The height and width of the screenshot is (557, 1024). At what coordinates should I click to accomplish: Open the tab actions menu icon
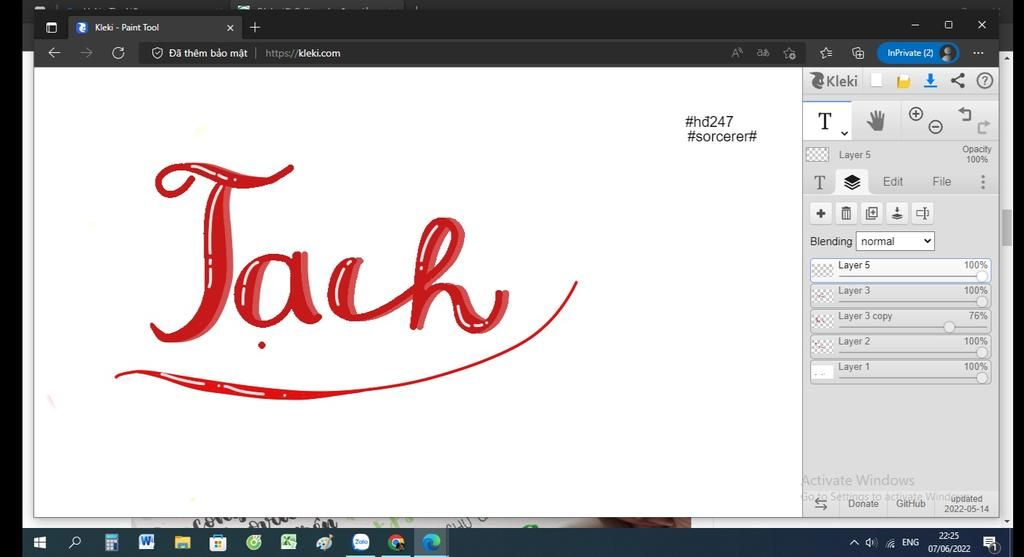pyautogui.click(x=52, y=27)
